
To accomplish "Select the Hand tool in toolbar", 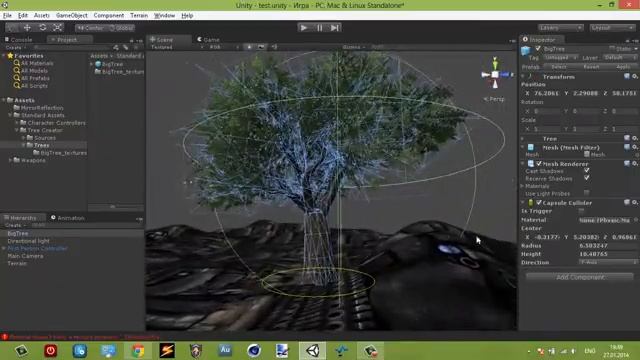I will 12,28.
